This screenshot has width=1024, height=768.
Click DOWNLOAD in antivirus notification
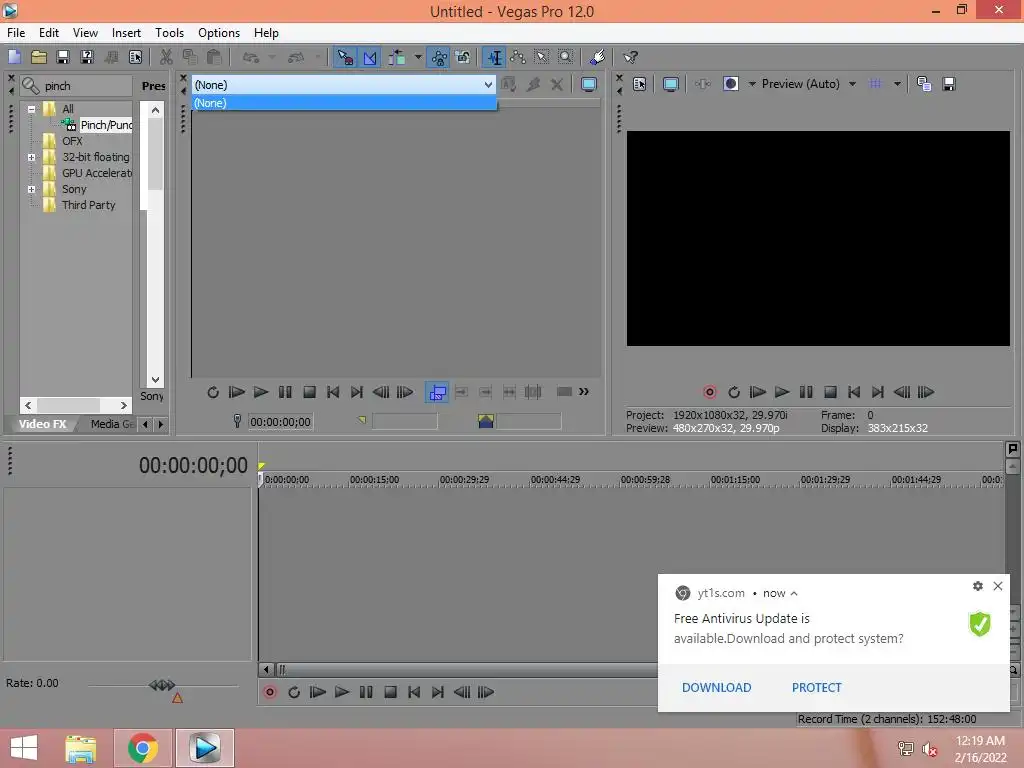716,688
